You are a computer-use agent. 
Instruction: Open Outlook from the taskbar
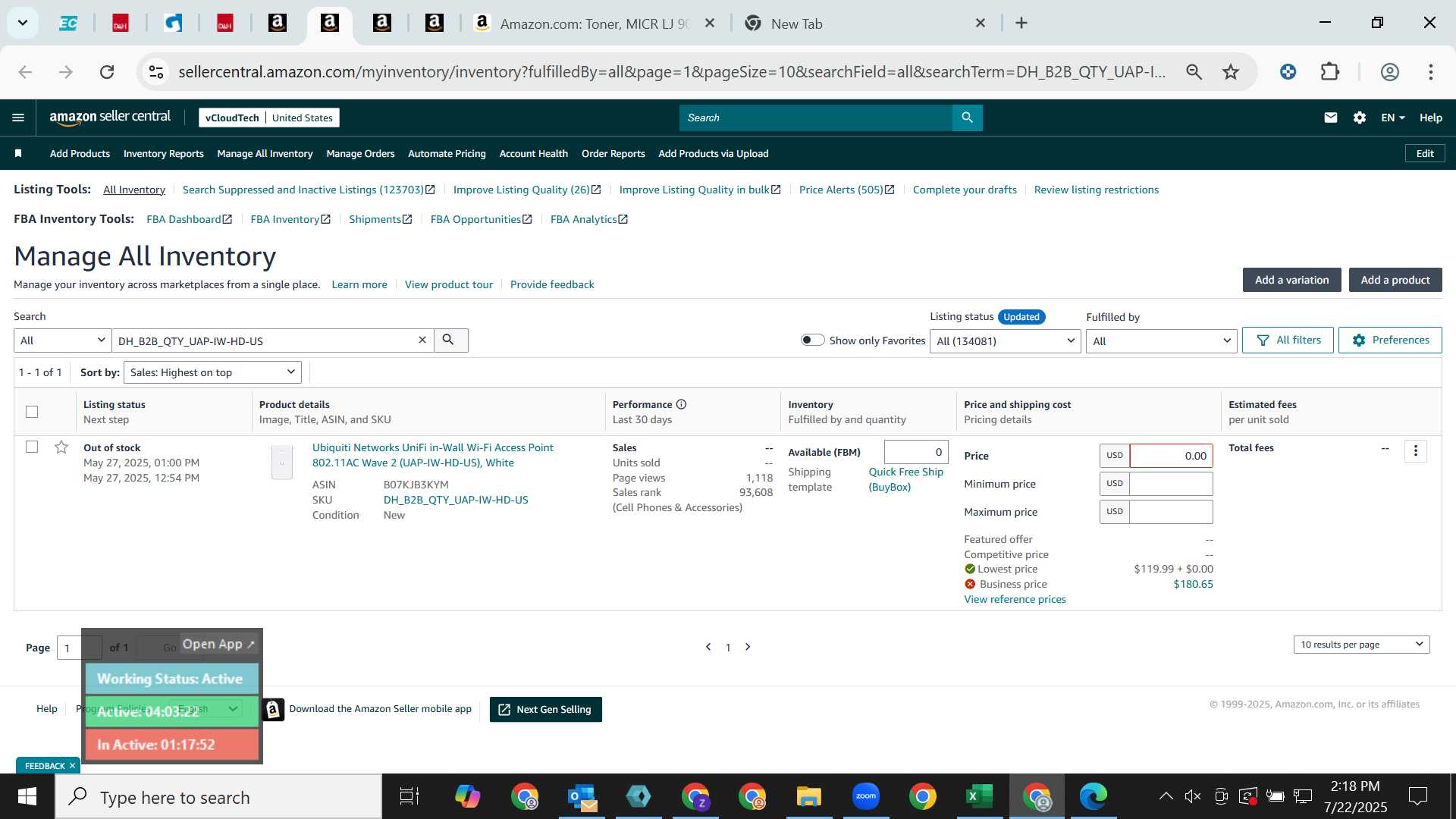click(582, 796)
